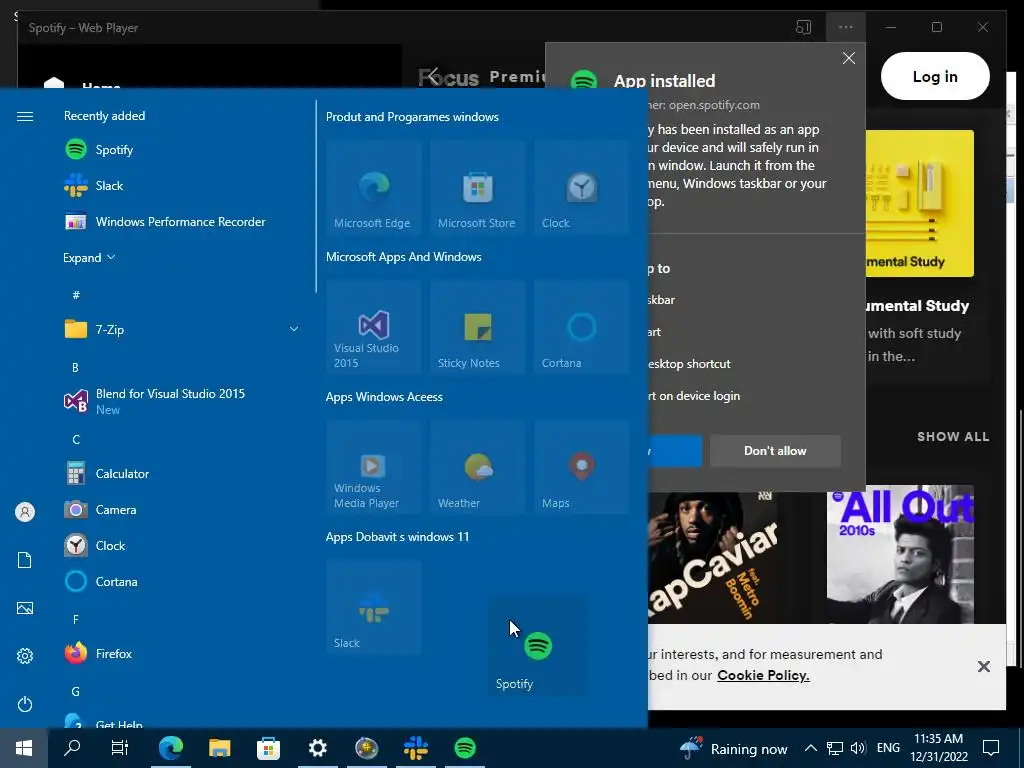Open Pictures from Start sidebar

pos(25,608)
